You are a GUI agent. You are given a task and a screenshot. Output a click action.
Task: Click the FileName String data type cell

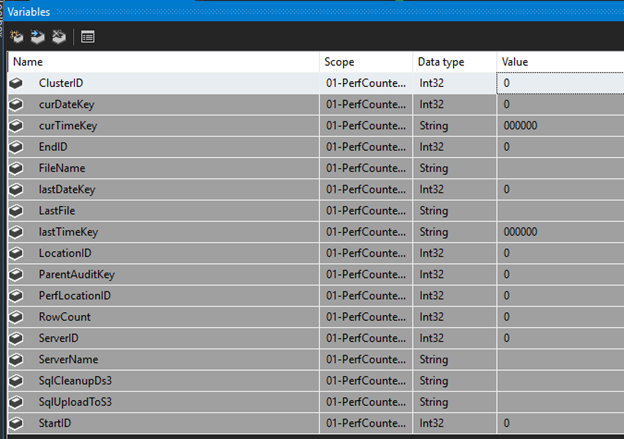click(455, 168)
